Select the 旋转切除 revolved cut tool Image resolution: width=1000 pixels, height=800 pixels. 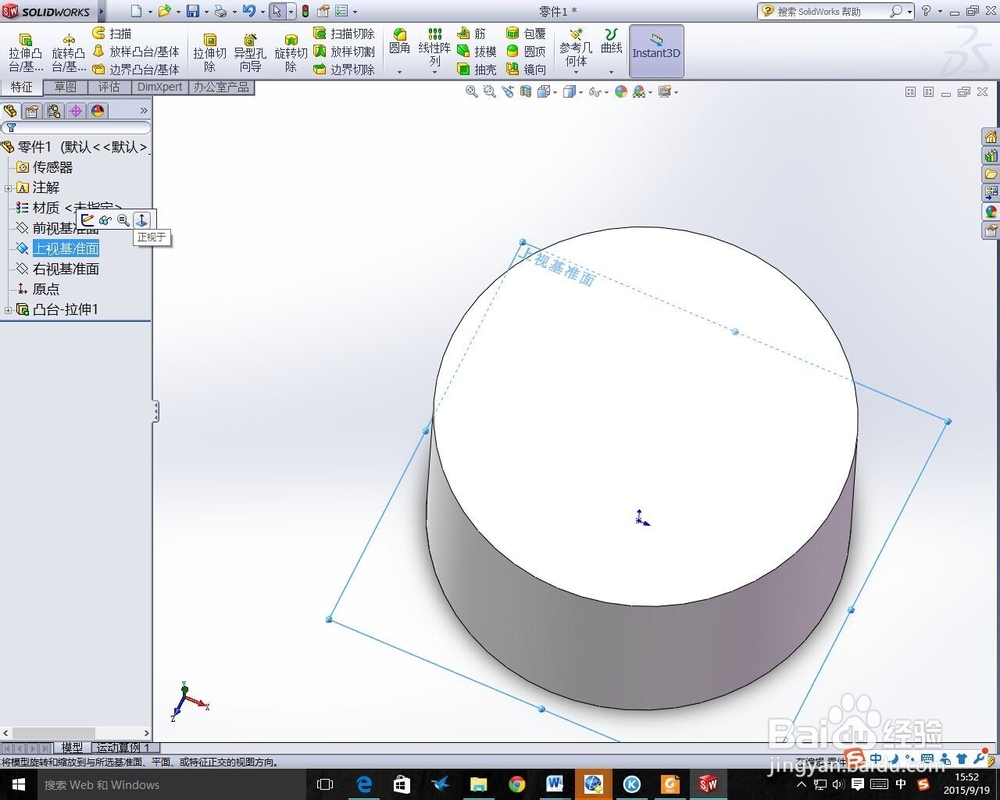tap(291, 52)
